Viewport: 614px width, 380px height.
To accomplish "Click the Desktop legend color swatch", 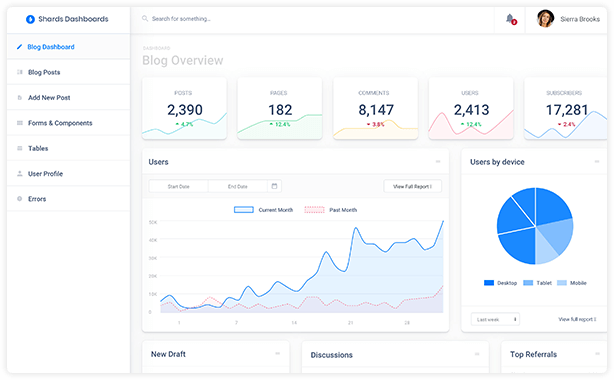I will (489, 283).
